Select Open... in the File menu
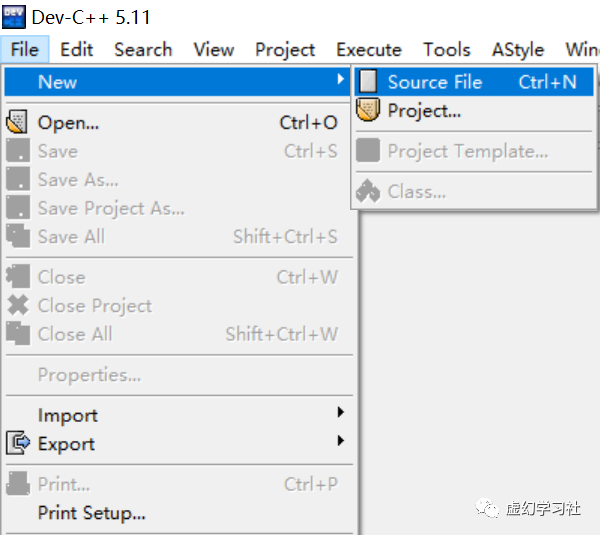The image size is (600, 535). tap(68, 123)
